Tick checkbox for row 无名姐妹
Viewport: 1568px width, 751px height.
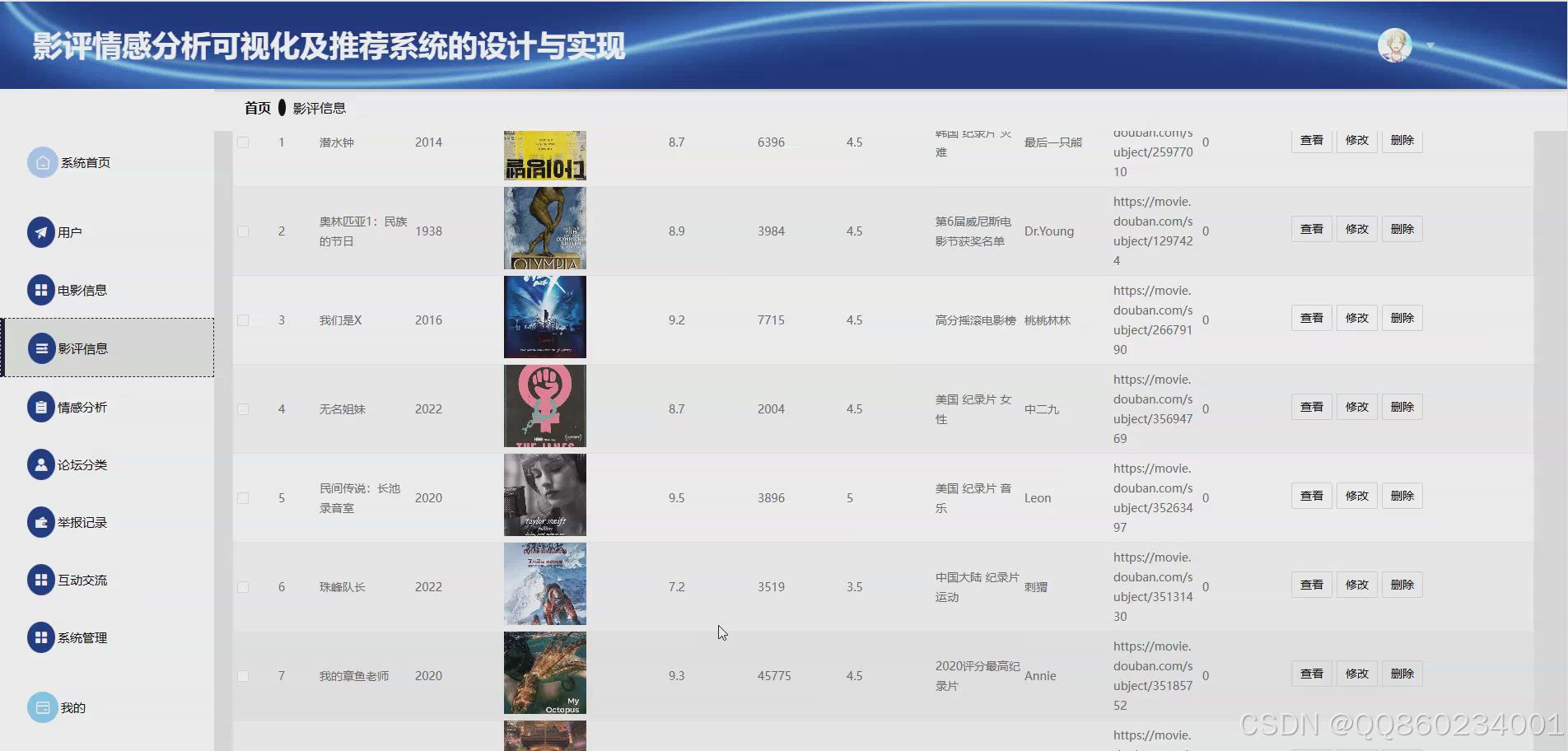point(243,409)
